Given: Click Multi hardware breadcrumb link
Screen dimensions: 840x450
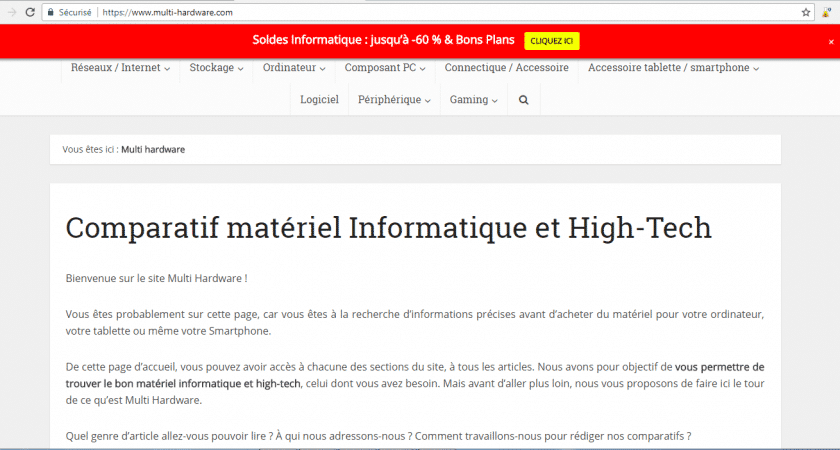Looking at the screenshot, I should pyautogui.click(x=153, y=149).
